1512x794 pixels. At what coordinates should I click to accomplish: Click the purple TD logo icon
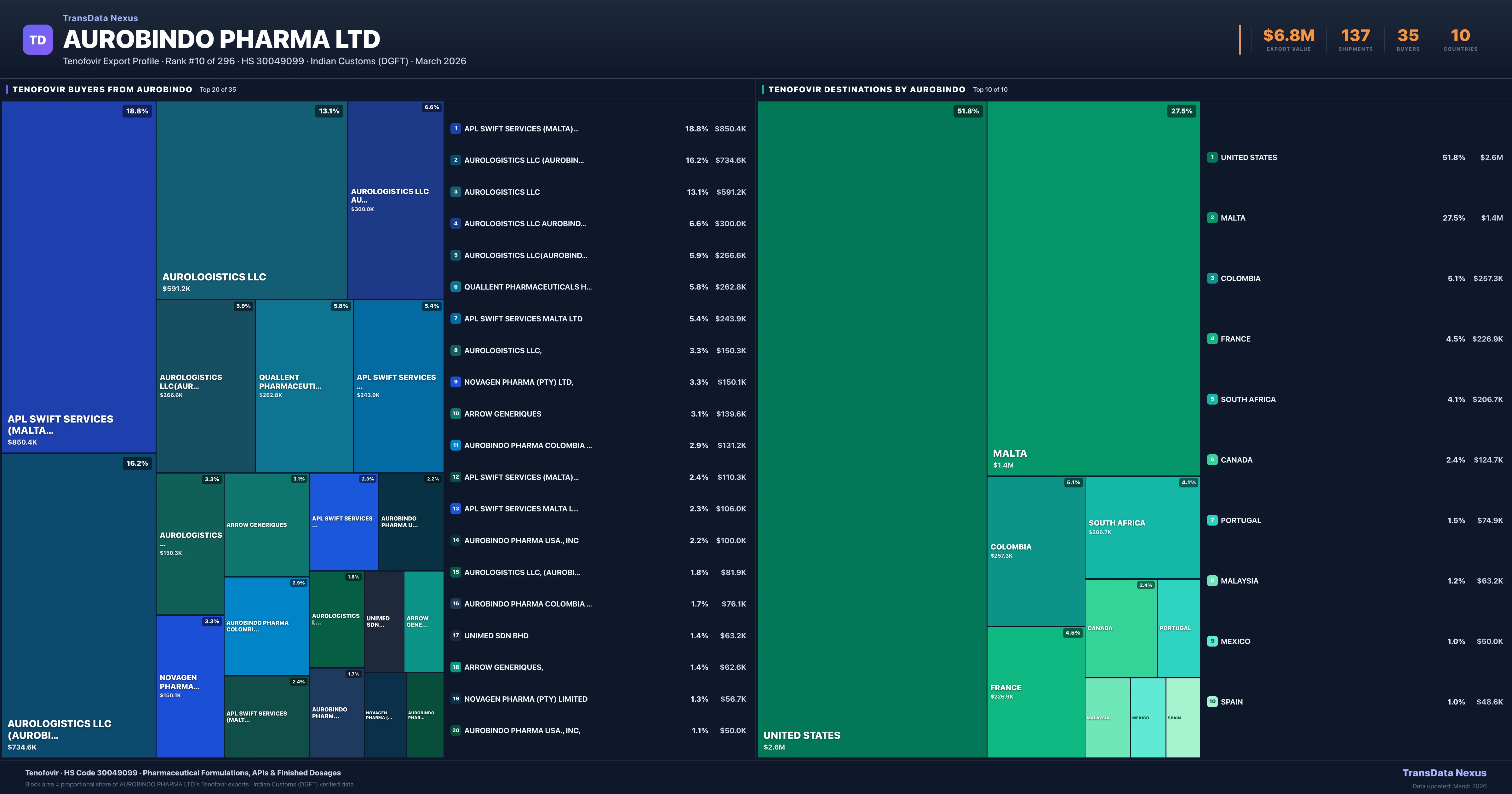point(37,40)
